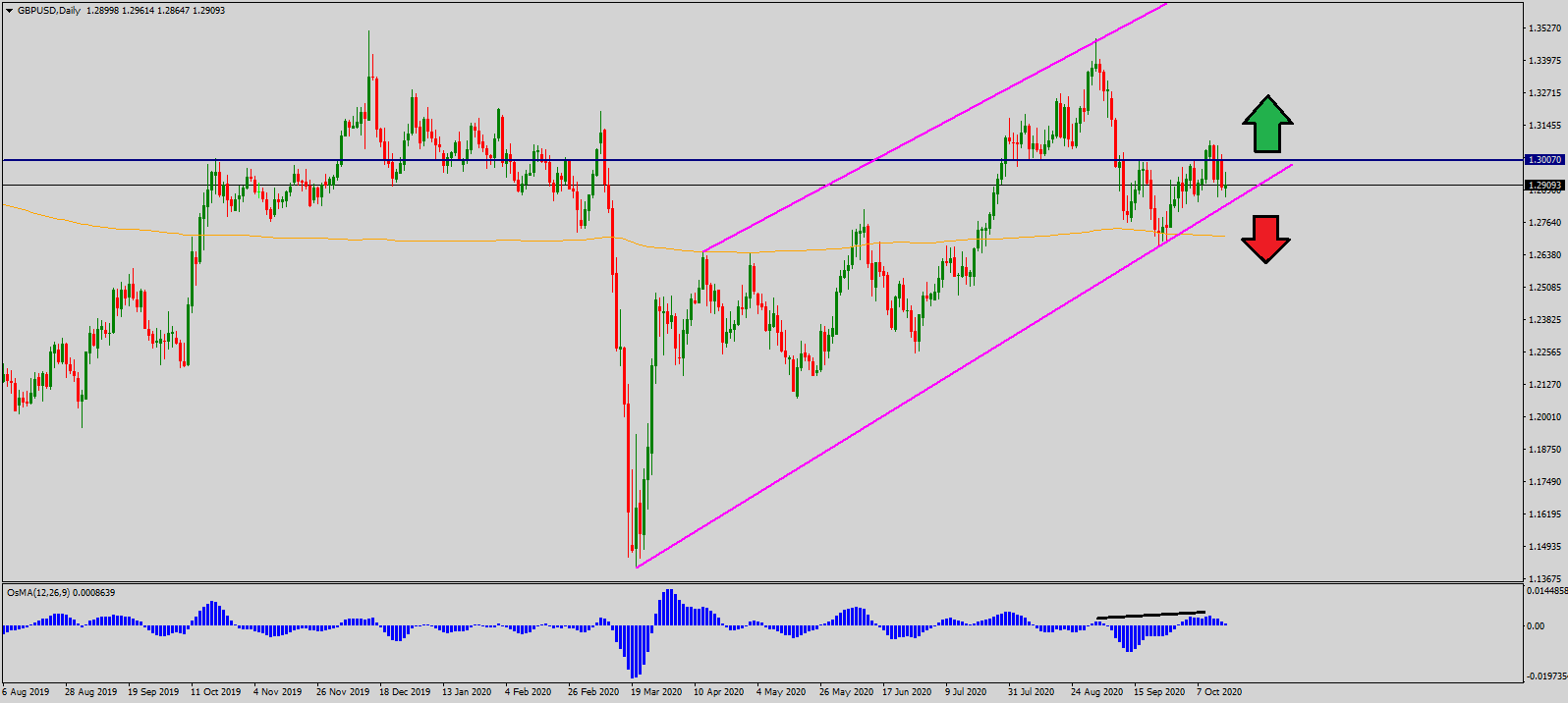Click the 1.13675 price axis label
Image resolution: width=1568 pixels, height=703 pixels.
point(1544,579)
